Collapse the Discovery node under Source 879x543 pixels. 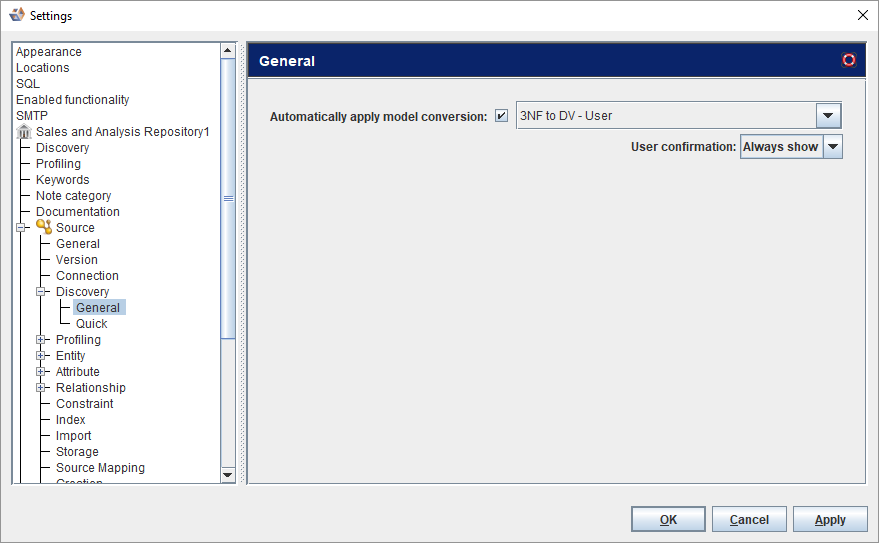41,292
